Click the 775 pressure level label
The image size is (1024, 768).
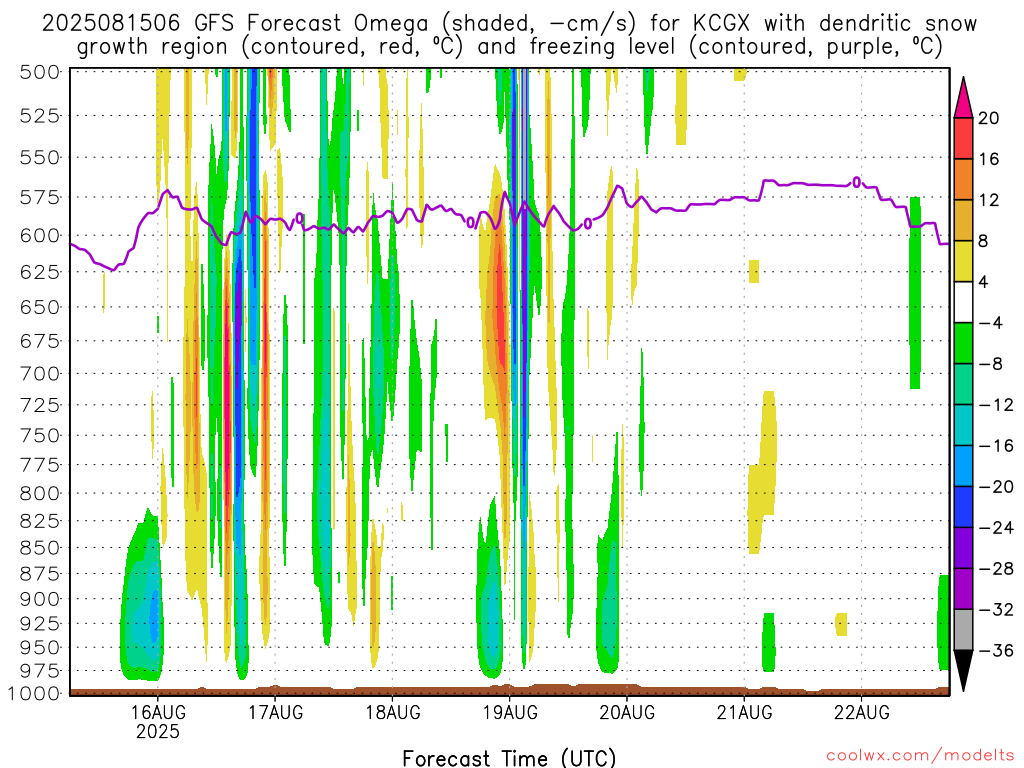pos(40,465)
